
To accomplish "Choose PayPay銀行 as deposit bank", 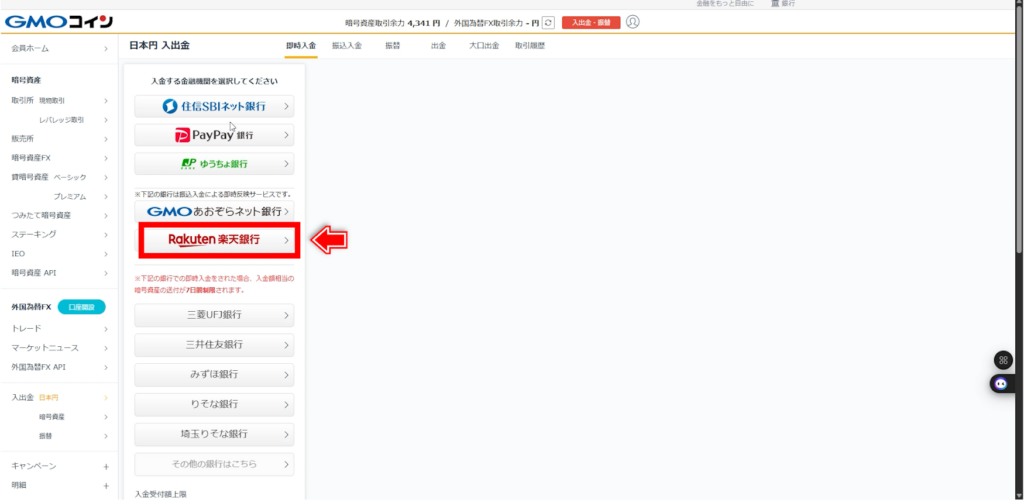I will [x=214, y=135].
